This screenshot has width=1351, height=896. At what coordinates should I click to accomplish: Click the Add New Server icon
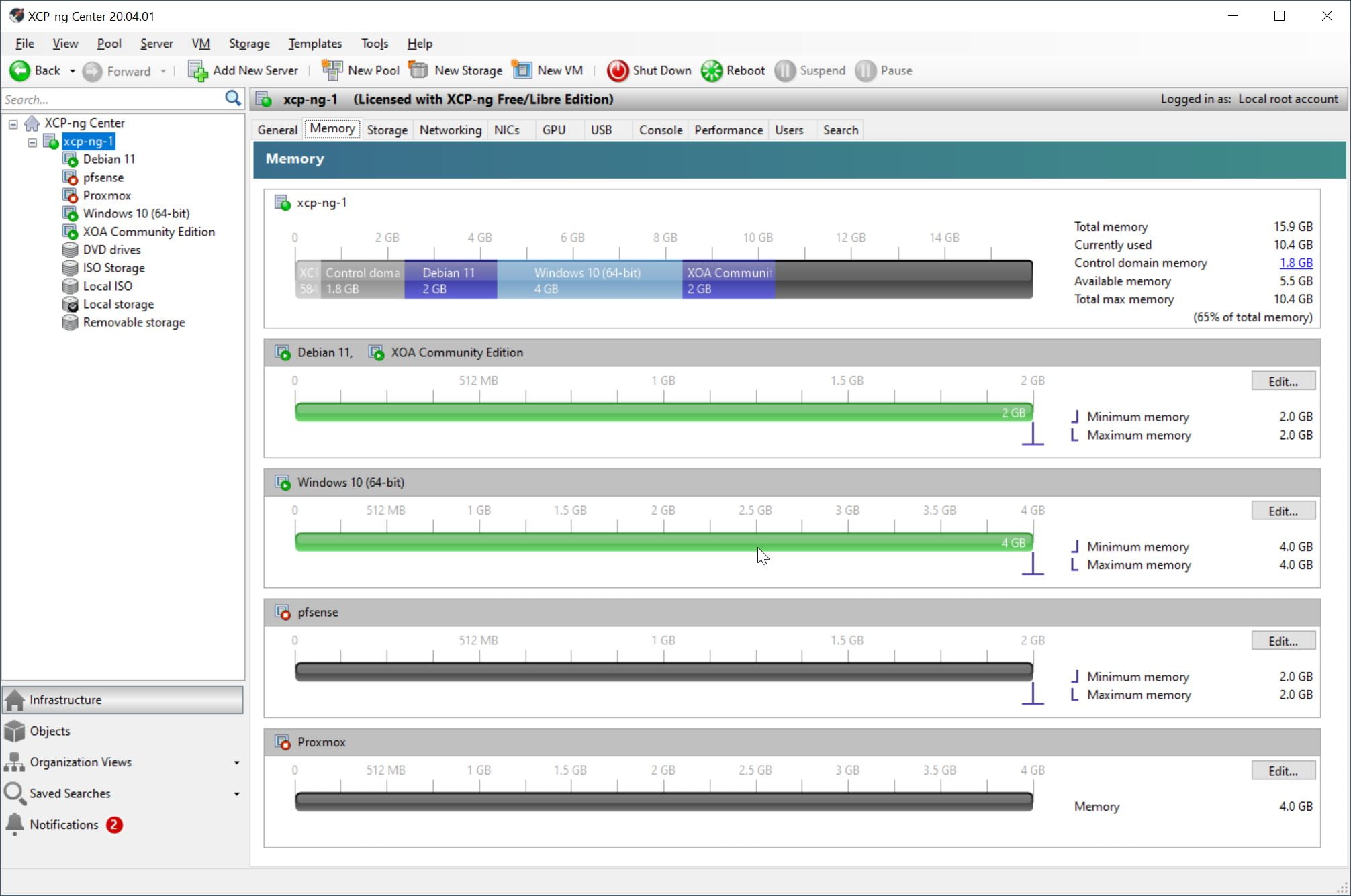(x=197, y=70)
